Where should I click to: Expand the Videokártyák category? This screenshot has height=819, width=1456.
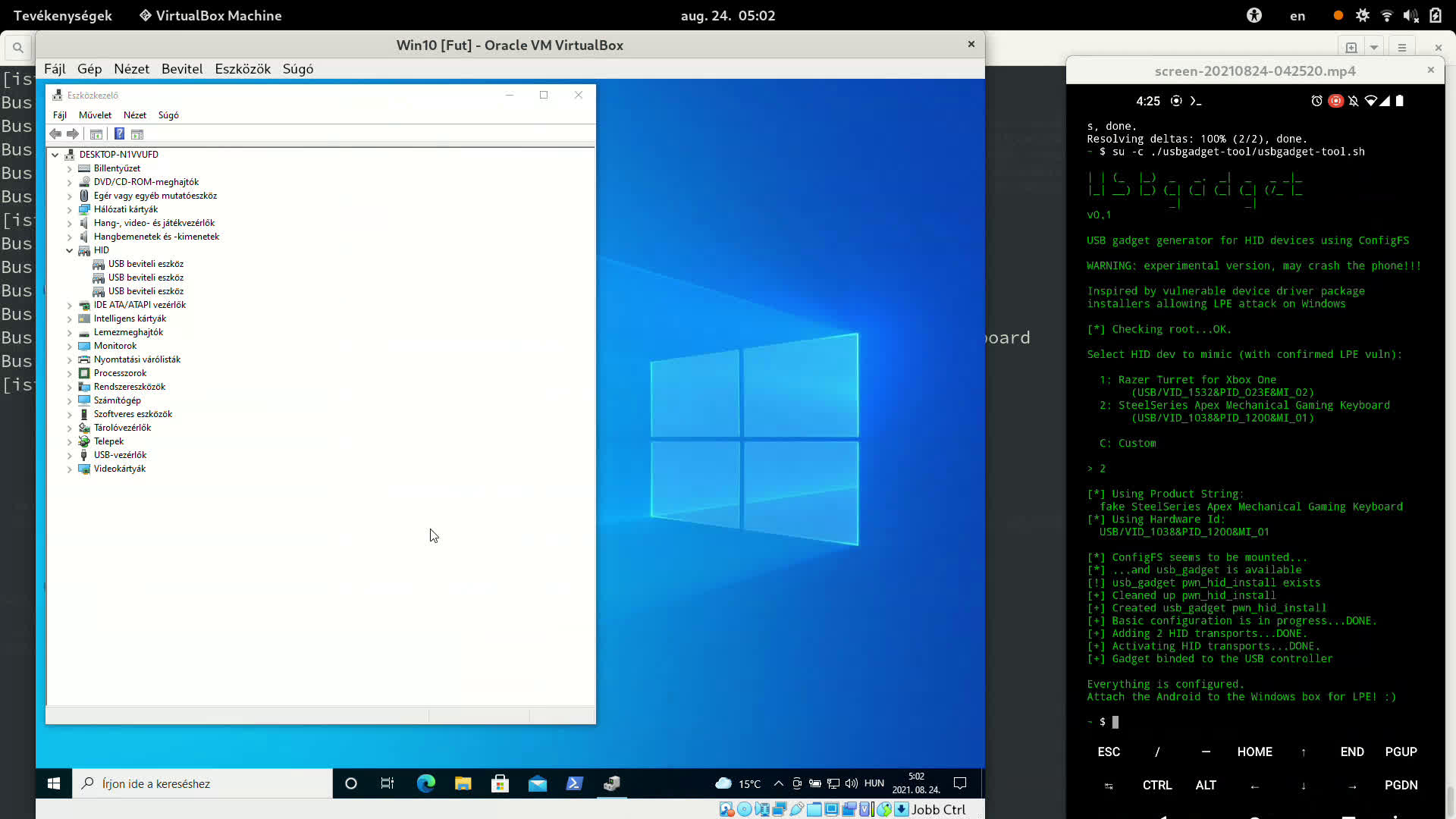pos(70,469)
